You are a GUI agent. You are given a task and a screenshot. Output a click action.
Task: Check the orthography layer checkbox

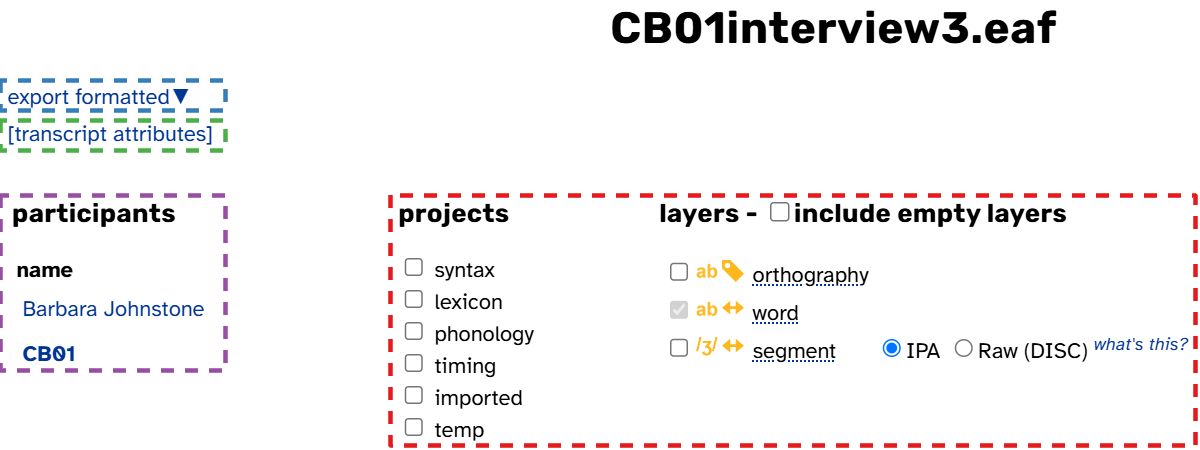tap(679, 272)
